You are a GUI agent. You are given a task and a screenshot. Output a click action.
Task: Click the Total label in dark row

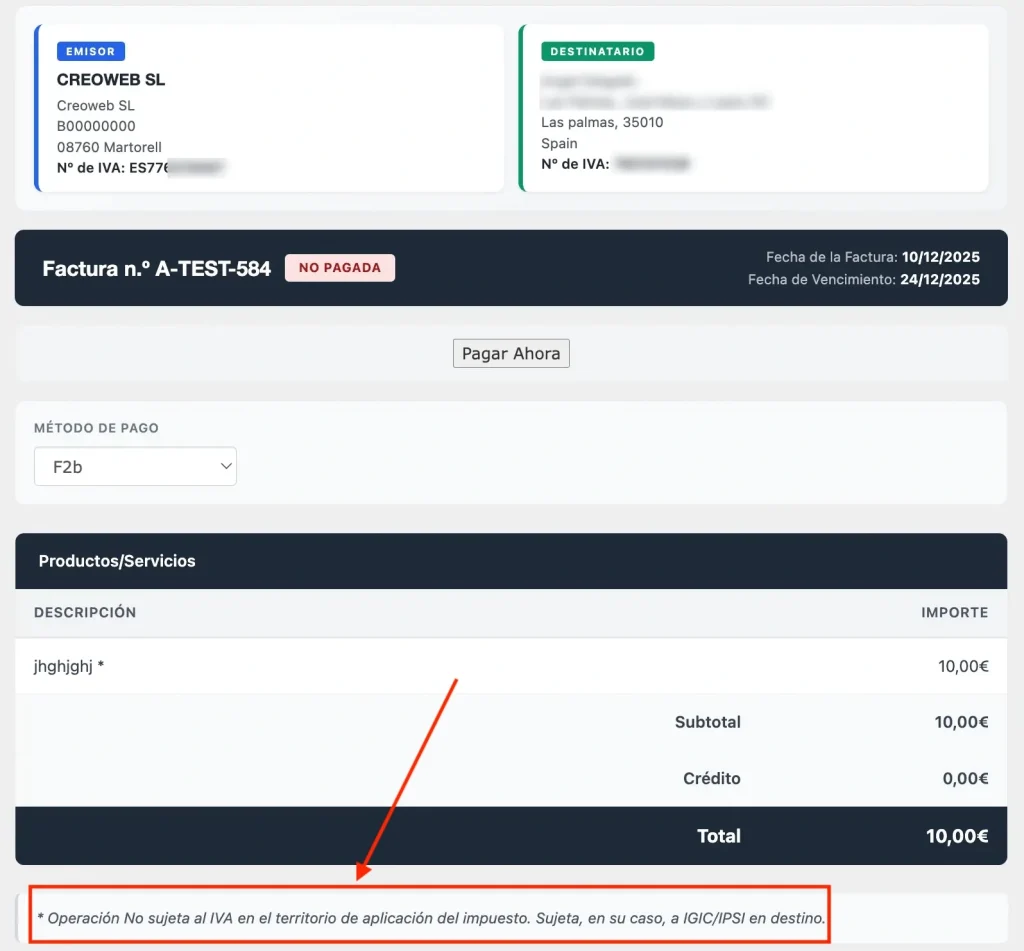[718, 836]
